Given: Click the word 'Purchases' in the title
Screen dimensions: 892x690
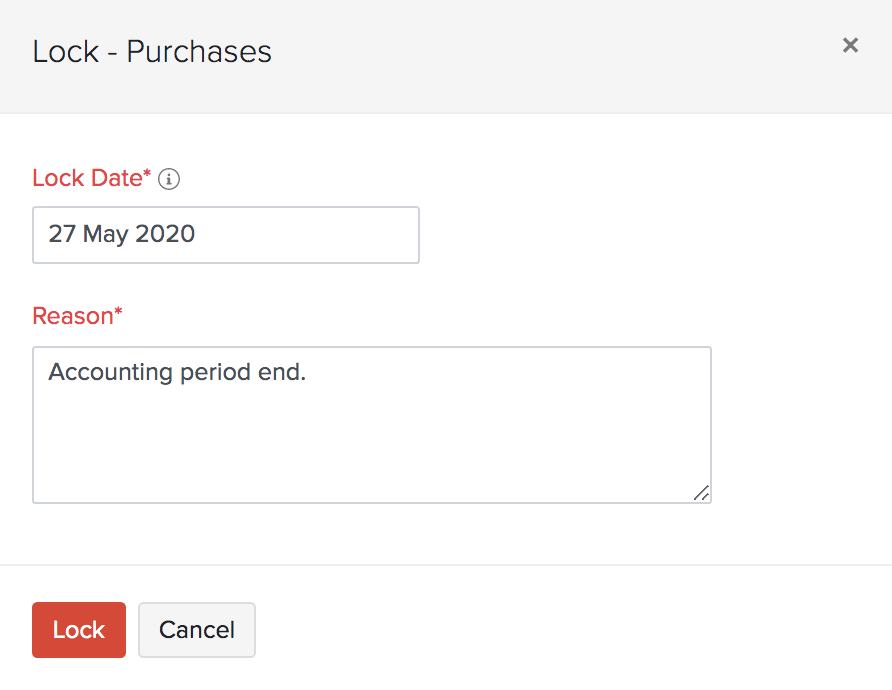Looking at the screenshot, I should [x=199, y=51].
